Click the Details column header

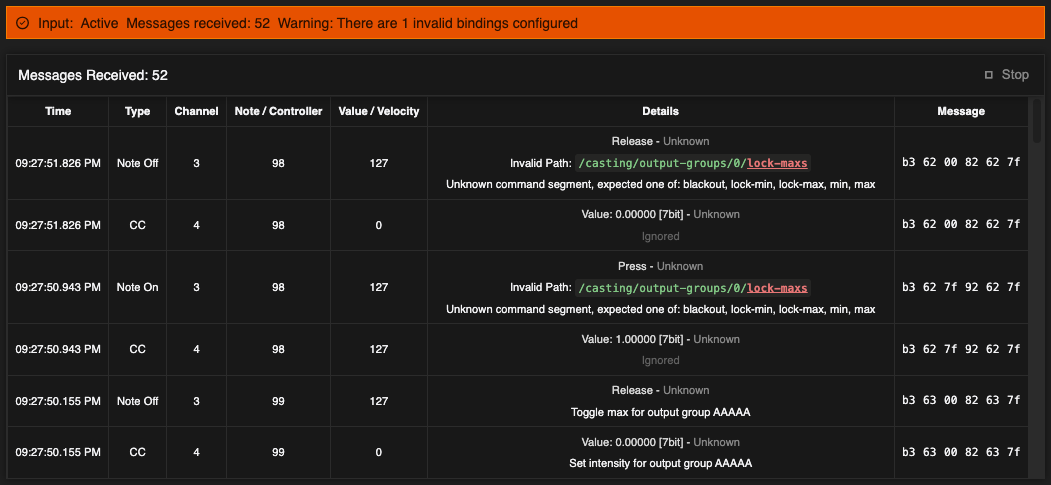click(660, 111)
